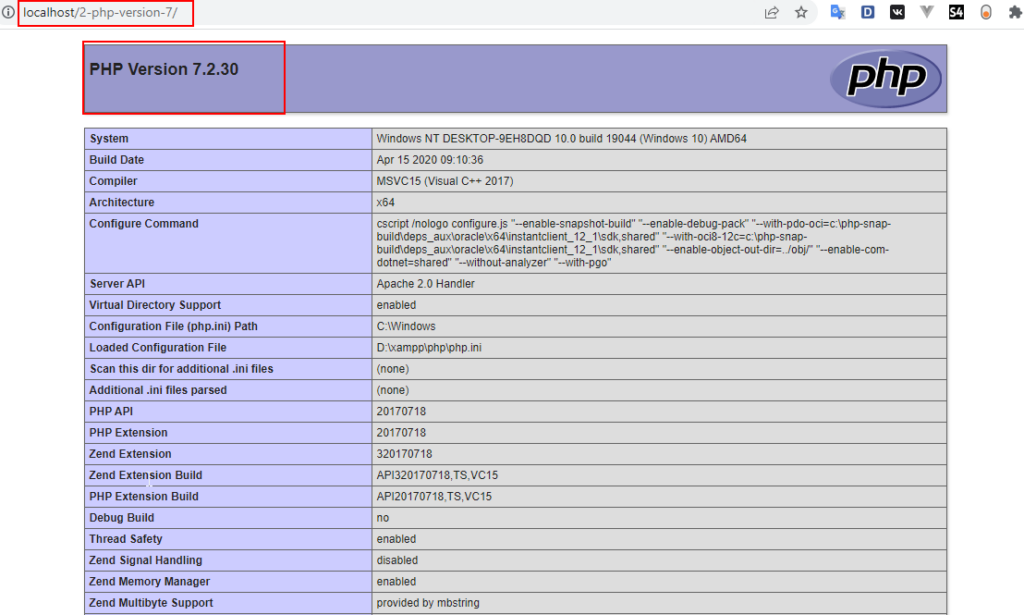The width and height of the screenshot is (1024, 615).
Task: Click the Build Date value
Action: click(430, 160)
